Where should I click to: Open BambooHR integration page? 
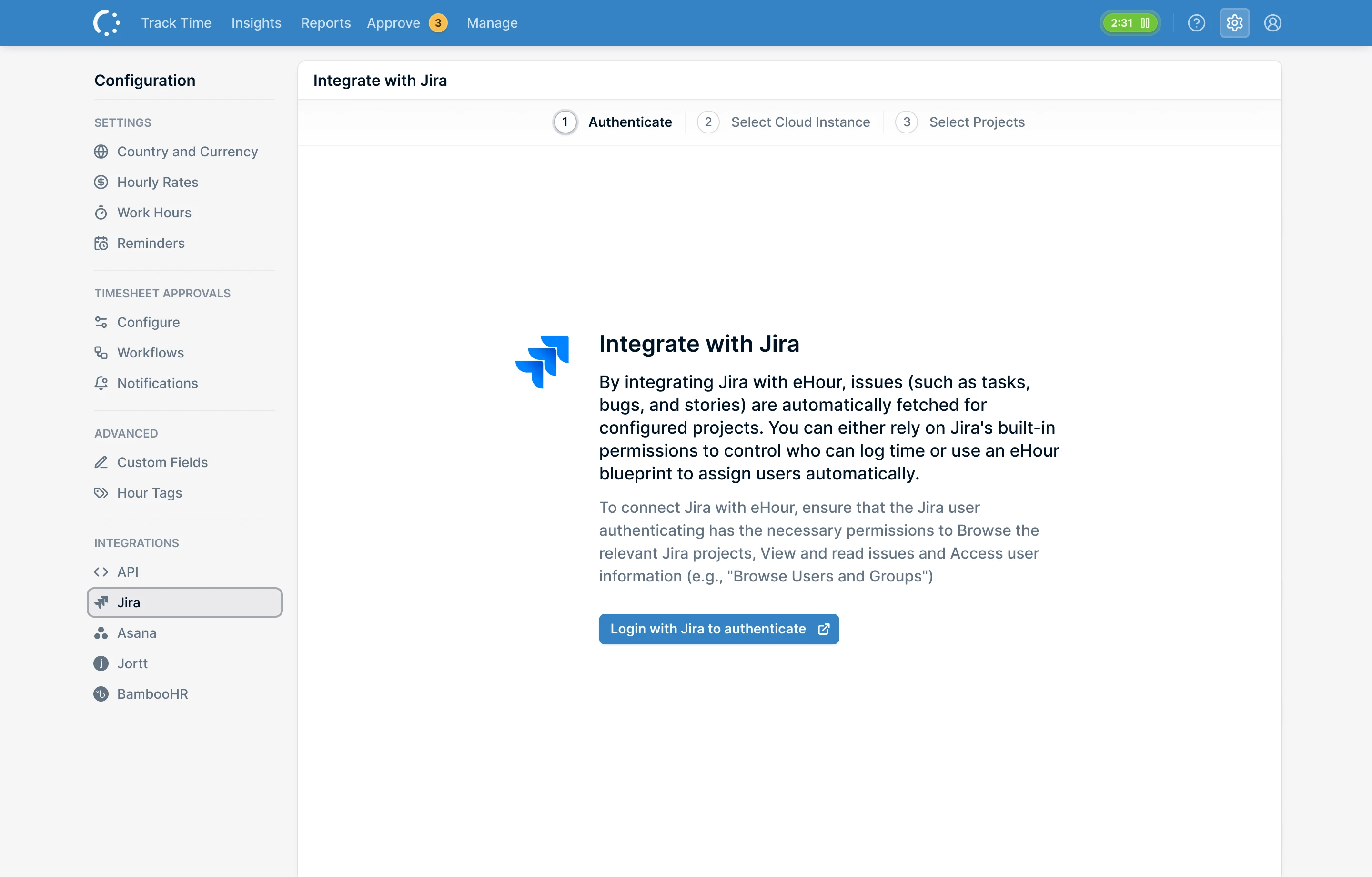185,694
